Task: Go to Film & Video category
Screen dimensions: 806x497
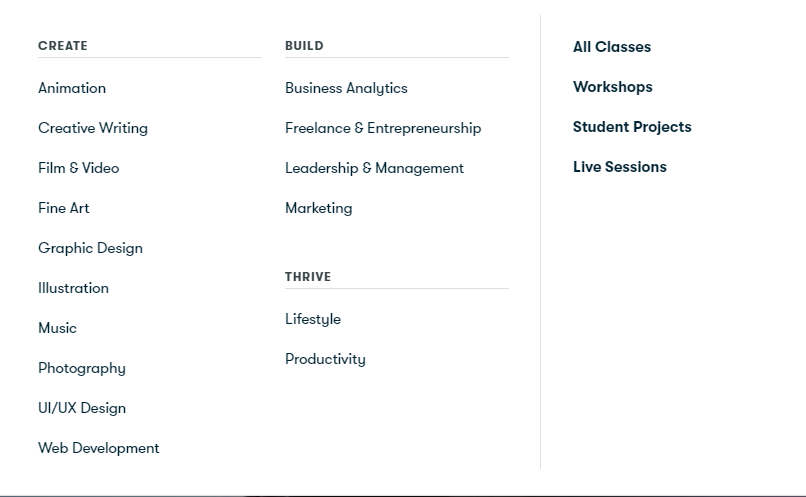Action: point(78,168)
